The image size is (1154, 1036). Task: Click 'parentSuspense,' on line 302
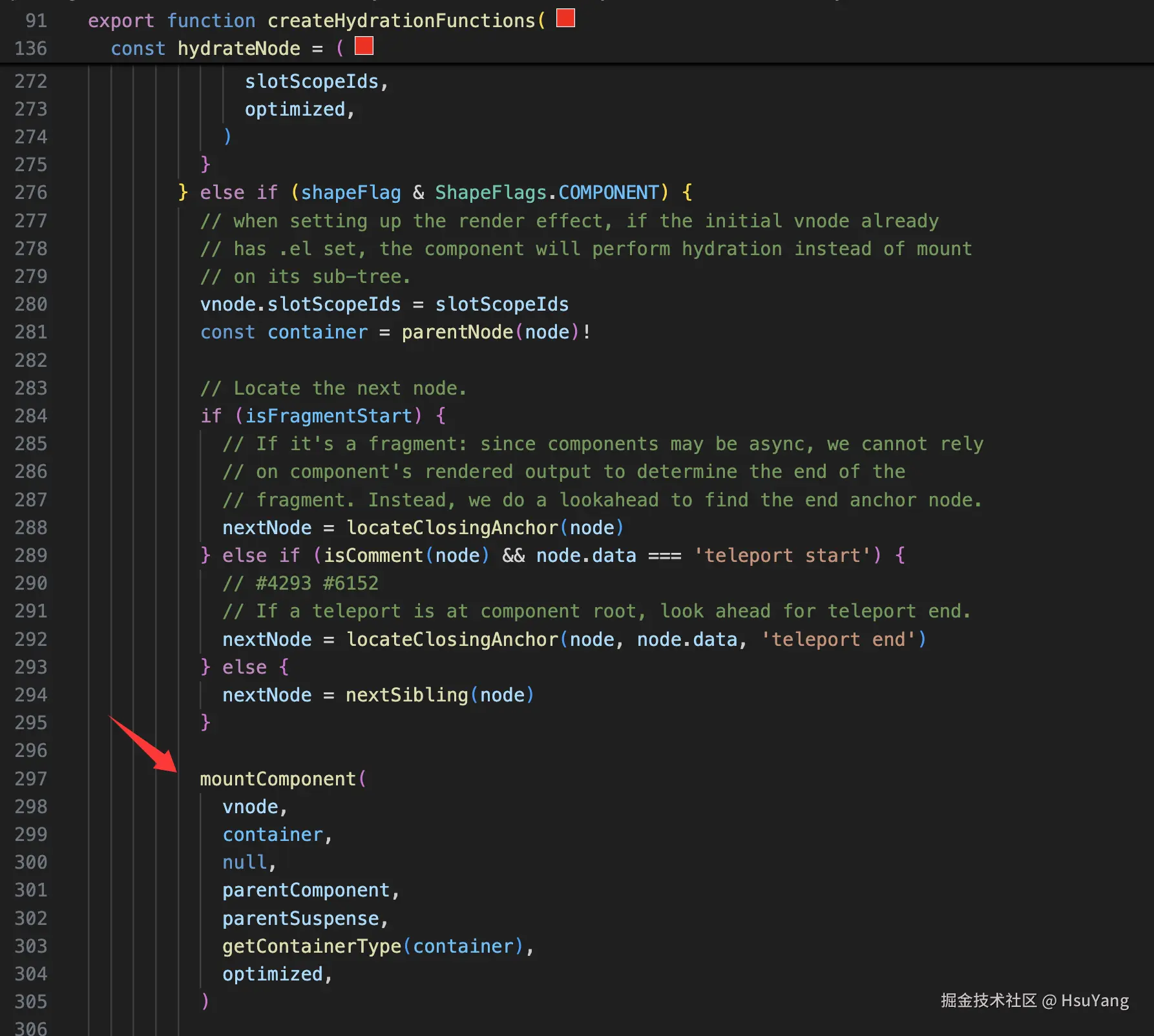click(x=306, y=918)
